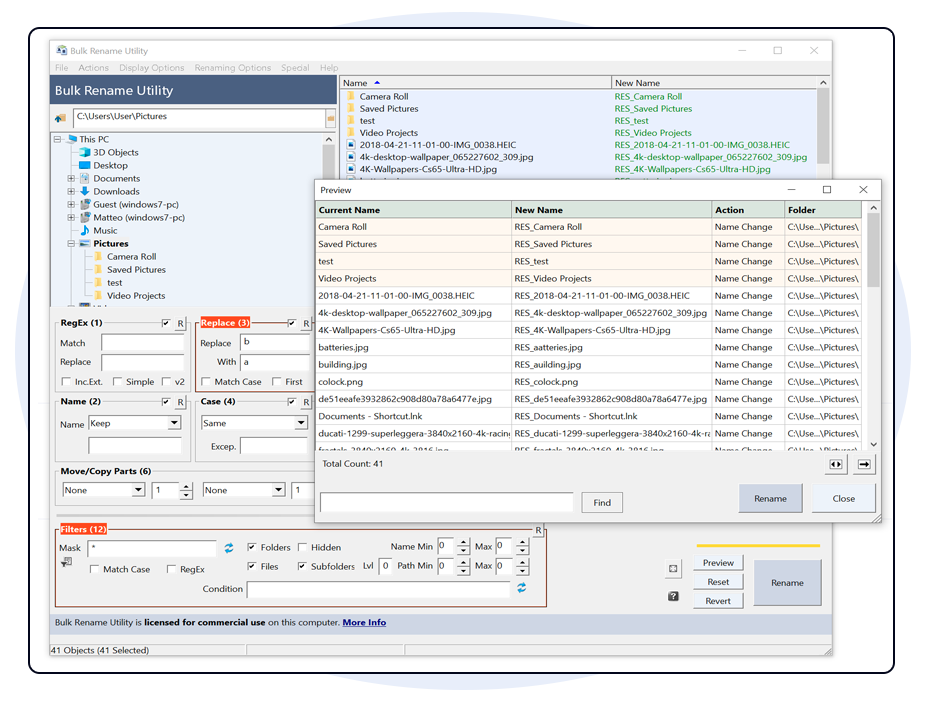Reset the Name (2) section with its R button
The width and height of the screenshot is (926, 704).
(x=180, y=402)
